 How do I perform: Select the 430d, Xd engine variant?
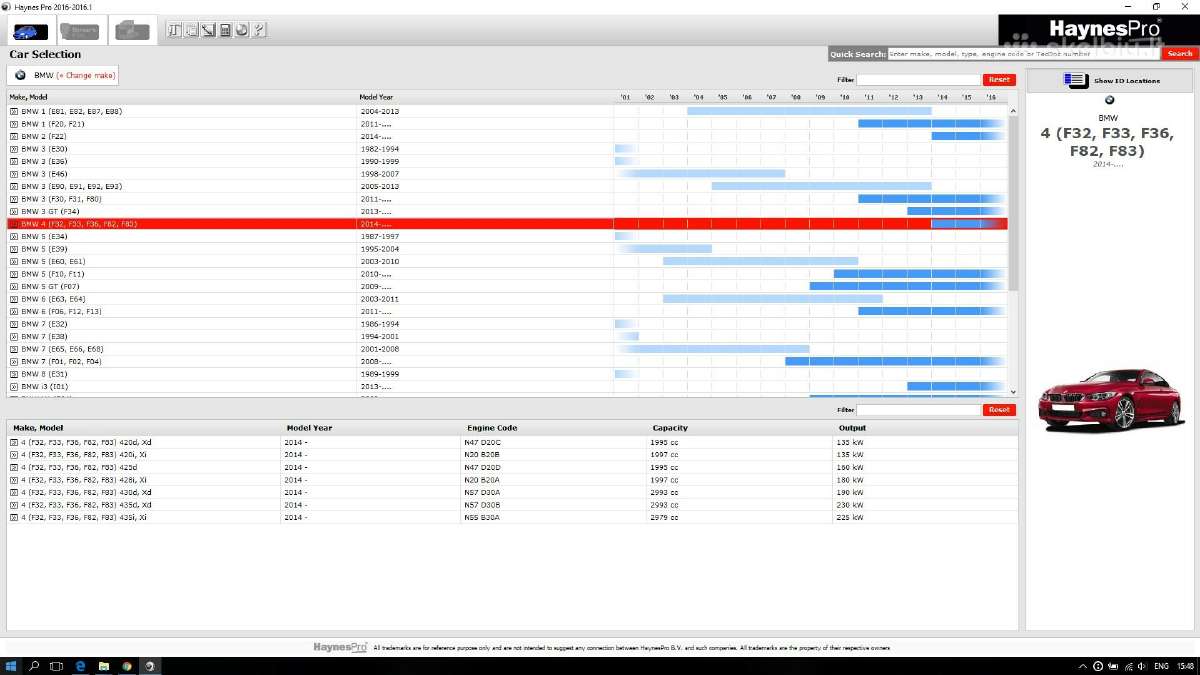click(512, 492)
